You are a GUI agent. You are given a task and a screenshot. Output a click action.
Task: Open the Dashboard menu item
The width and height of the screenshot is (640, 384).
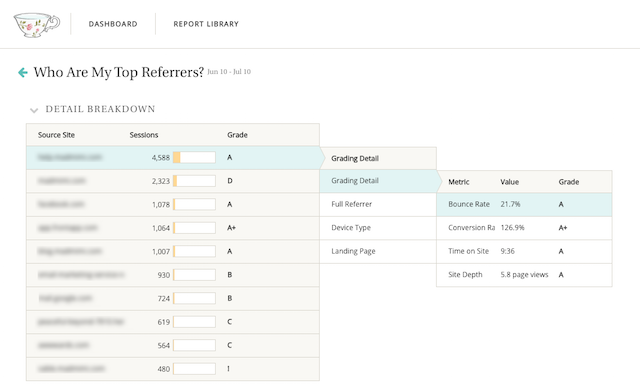tap(113, 24)
